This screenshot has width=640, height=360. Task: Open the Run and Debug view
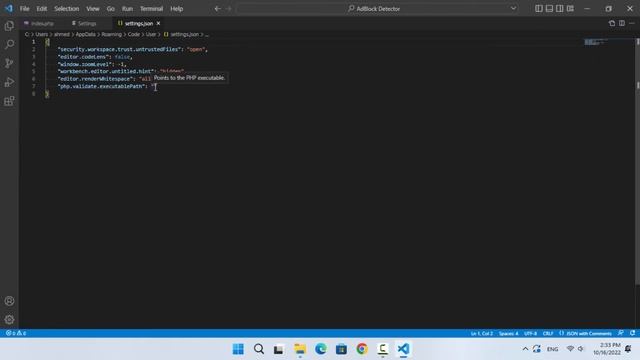[9, 82]
